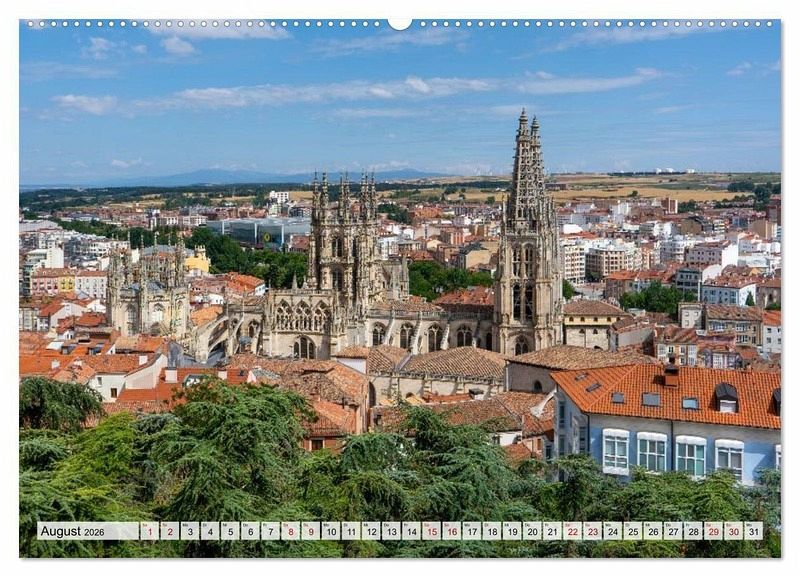Choose day 8 in the date row
This screenshot has width=800, height=577.
pos(290,531)
